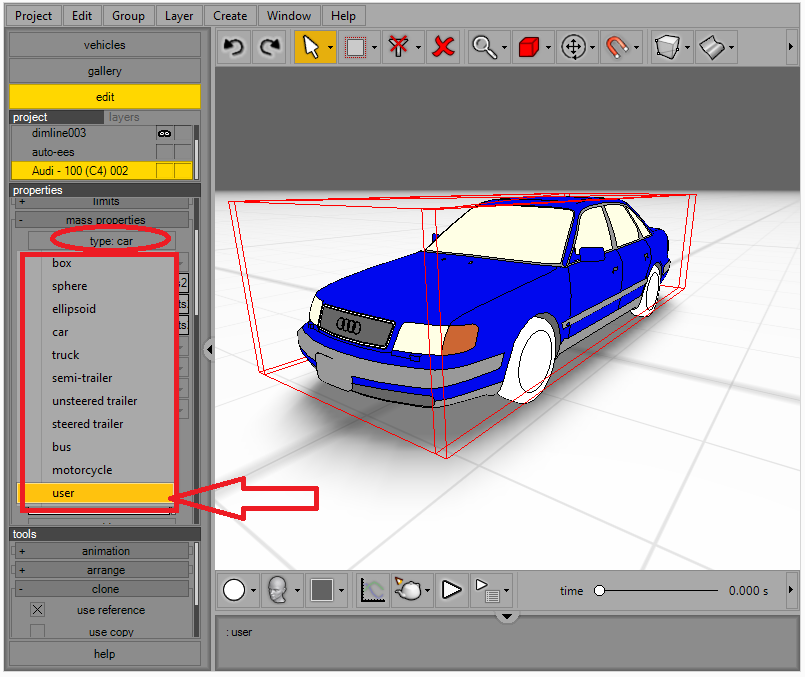The image size is (805, 677).
Task: Open zoom tool dropdown arrow
Action: (x=504, y=48)
